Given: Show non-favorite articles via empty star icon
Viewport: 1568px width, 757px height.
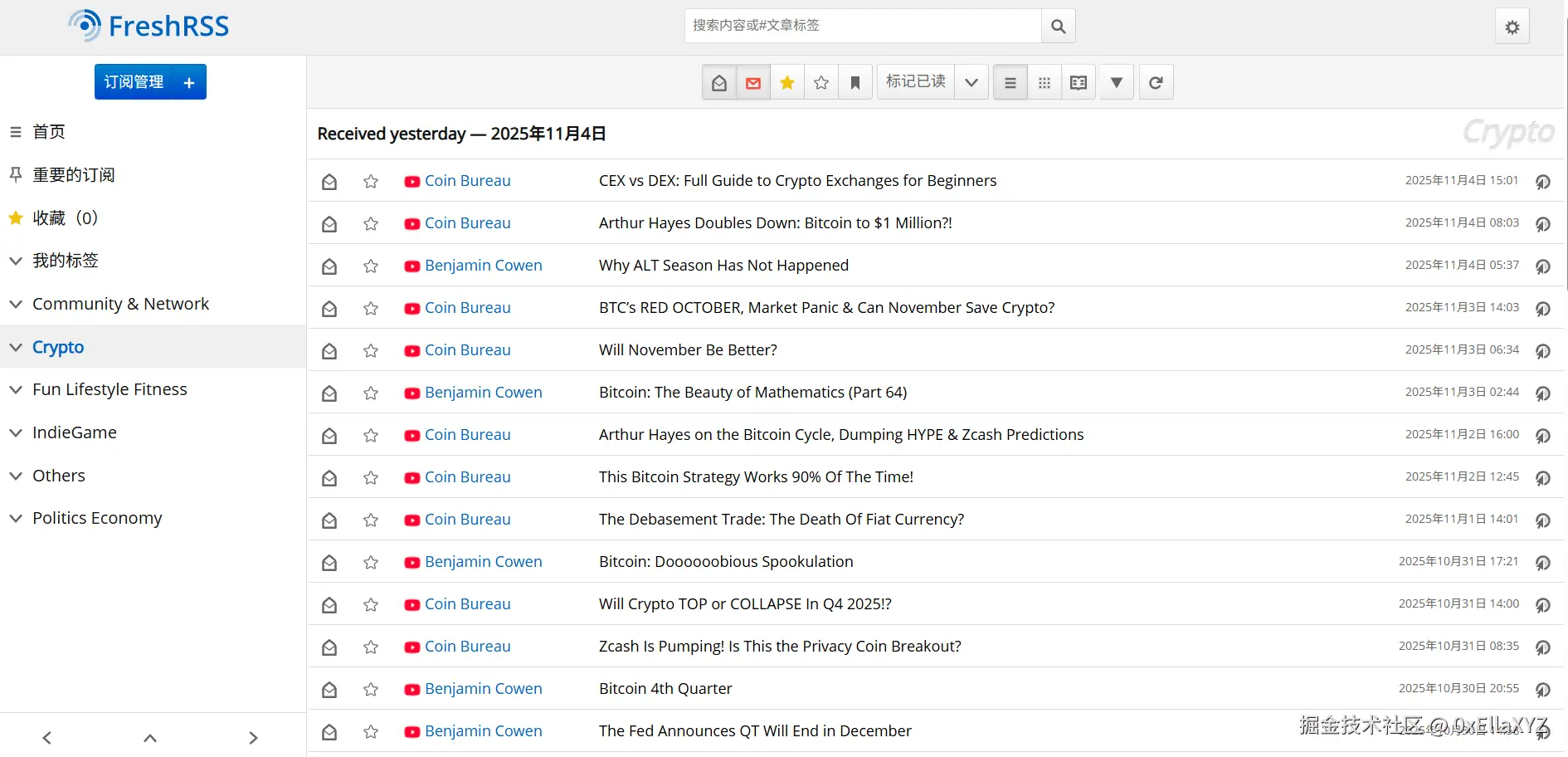Looking at the screenshot, I should (821, 82).
